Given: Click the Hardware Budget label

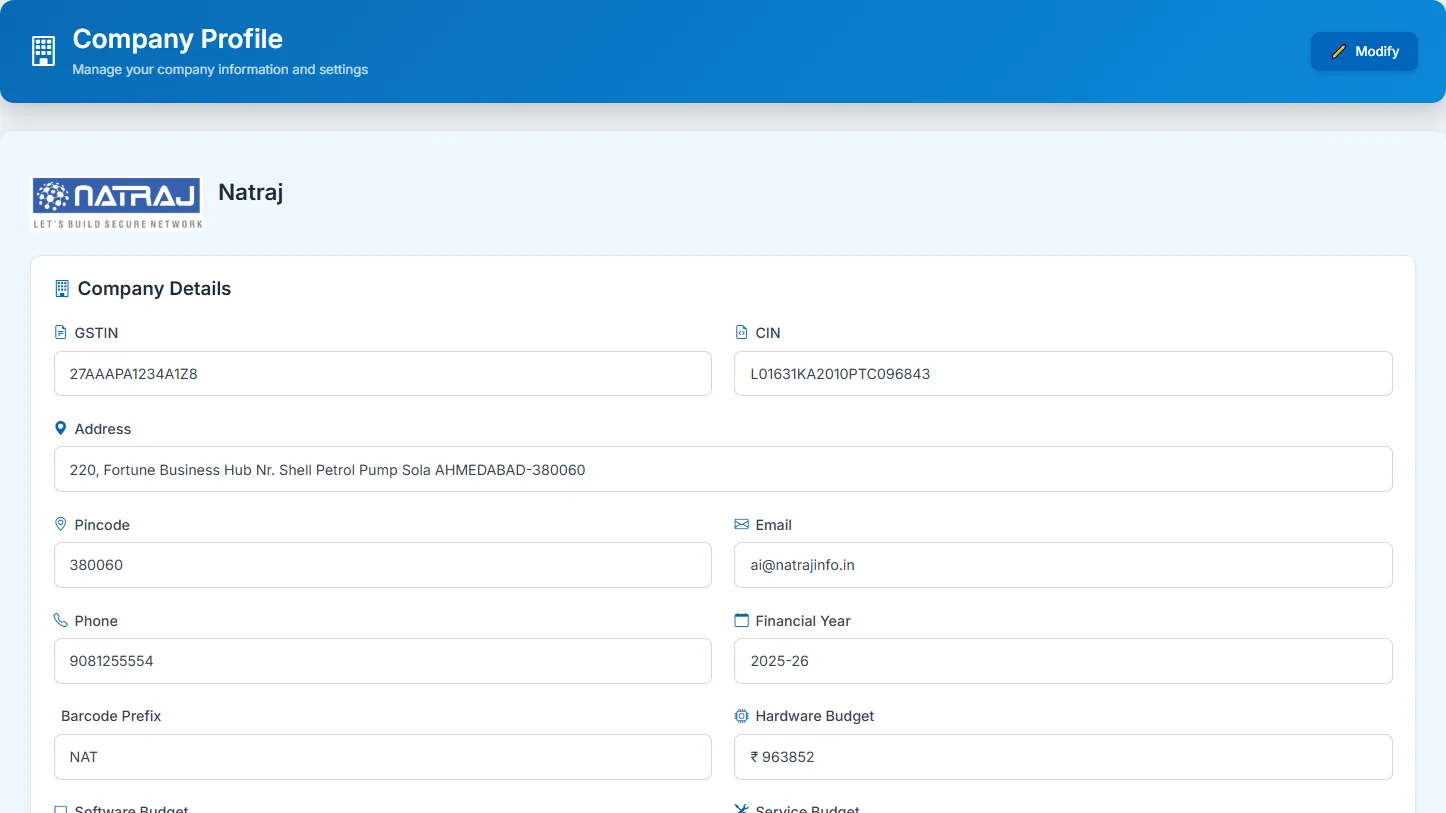Looking at the screenshot, I should coord(815,716).
